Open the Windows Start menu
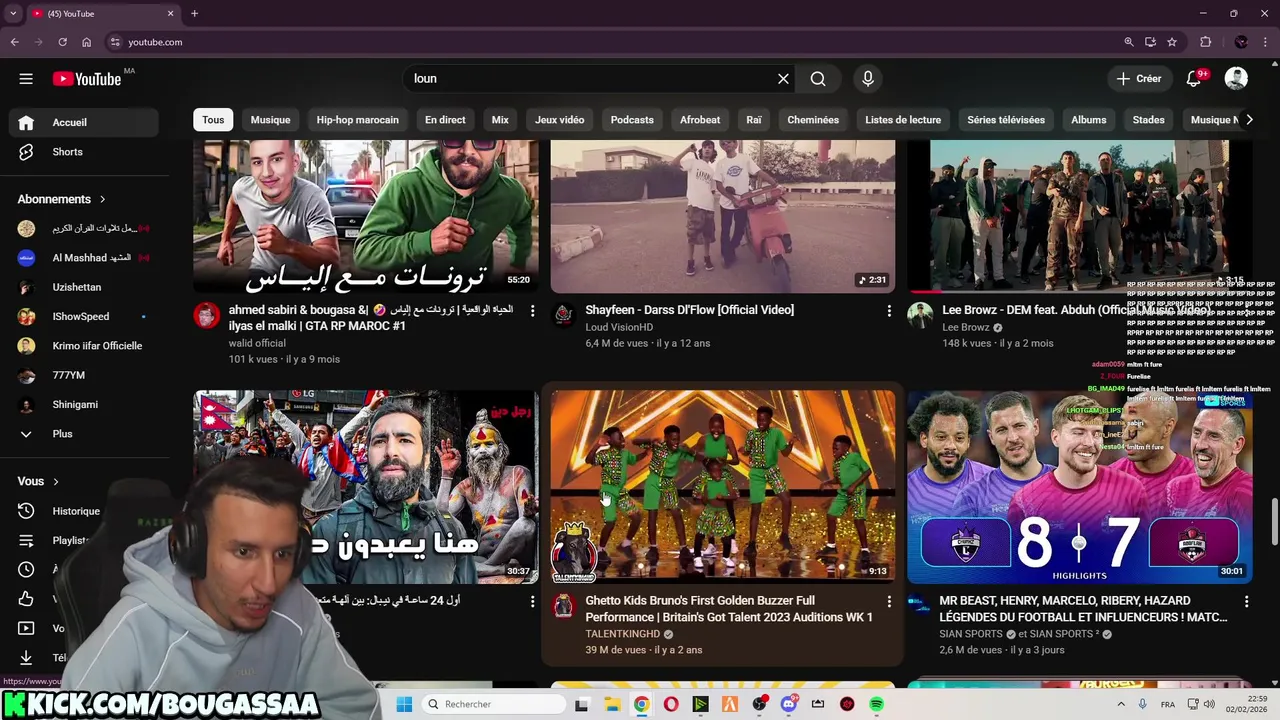Image resolution: width=1280 pixels, height=720 pixels. tap(404, 704)
